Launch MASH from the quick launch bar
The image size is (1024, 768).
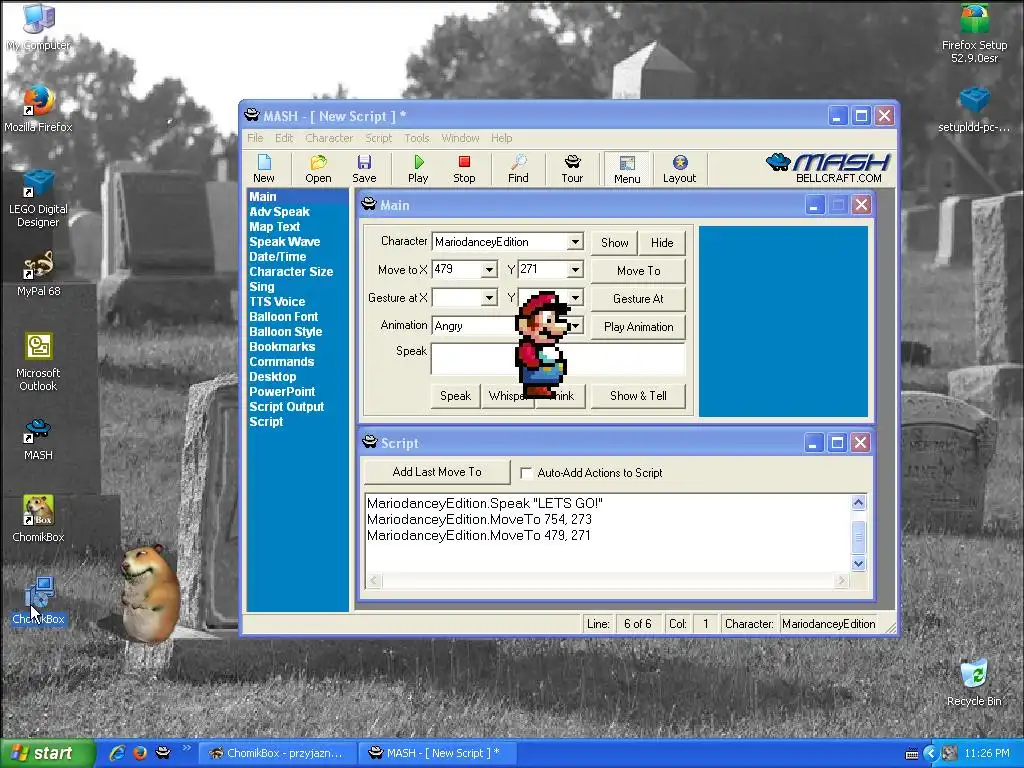point(163,753)
